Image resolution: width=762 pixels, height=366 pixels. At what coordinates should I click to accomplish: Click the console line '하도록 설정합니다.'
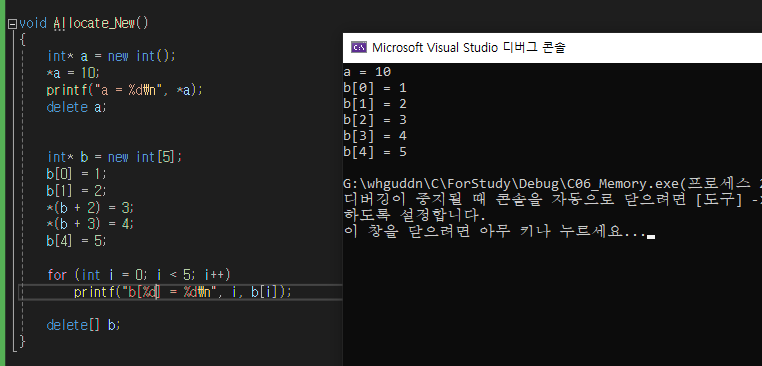(x=415, y=216)
